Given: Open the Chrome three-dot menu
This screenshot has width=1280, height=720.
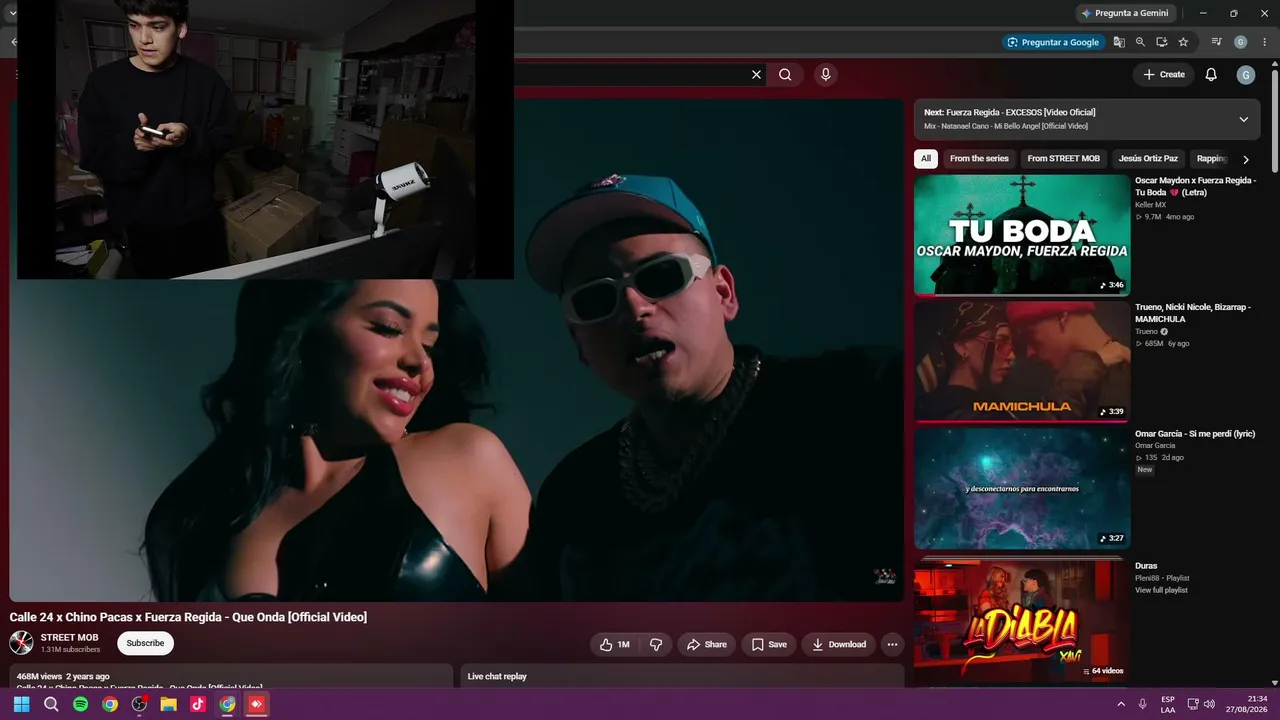Looking at the screenshot, I should click(x=1265, y=42).
